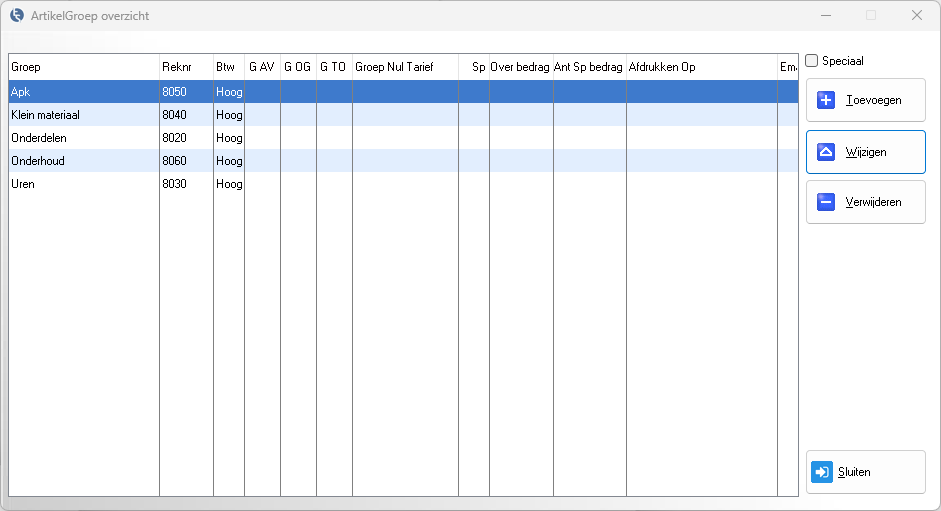Sort by the Groep column header
941x511 pixels.
(84, 67)
